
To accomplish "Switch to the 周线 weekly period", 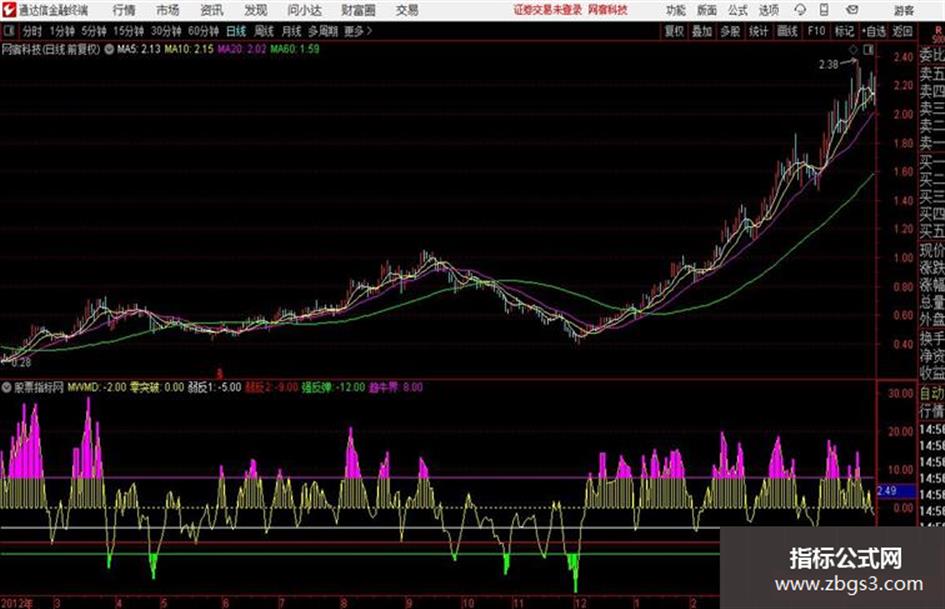I will [x=264, y=31].
